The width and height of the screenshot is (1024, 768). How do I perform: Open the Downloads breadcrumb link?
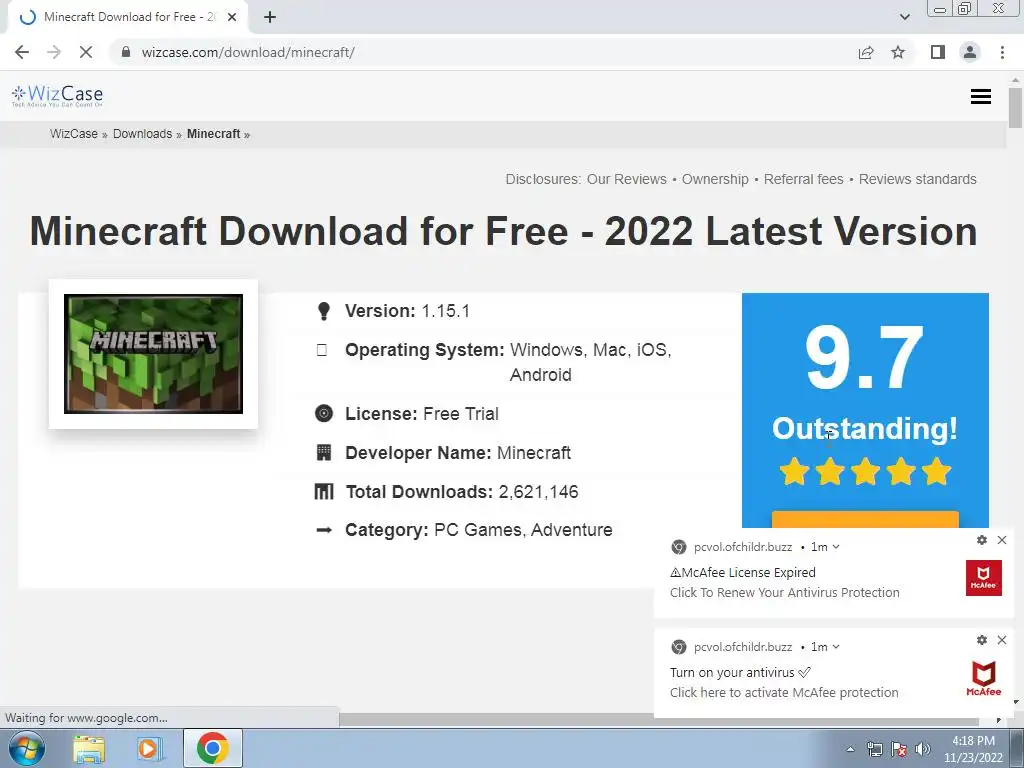pos(142,134)
